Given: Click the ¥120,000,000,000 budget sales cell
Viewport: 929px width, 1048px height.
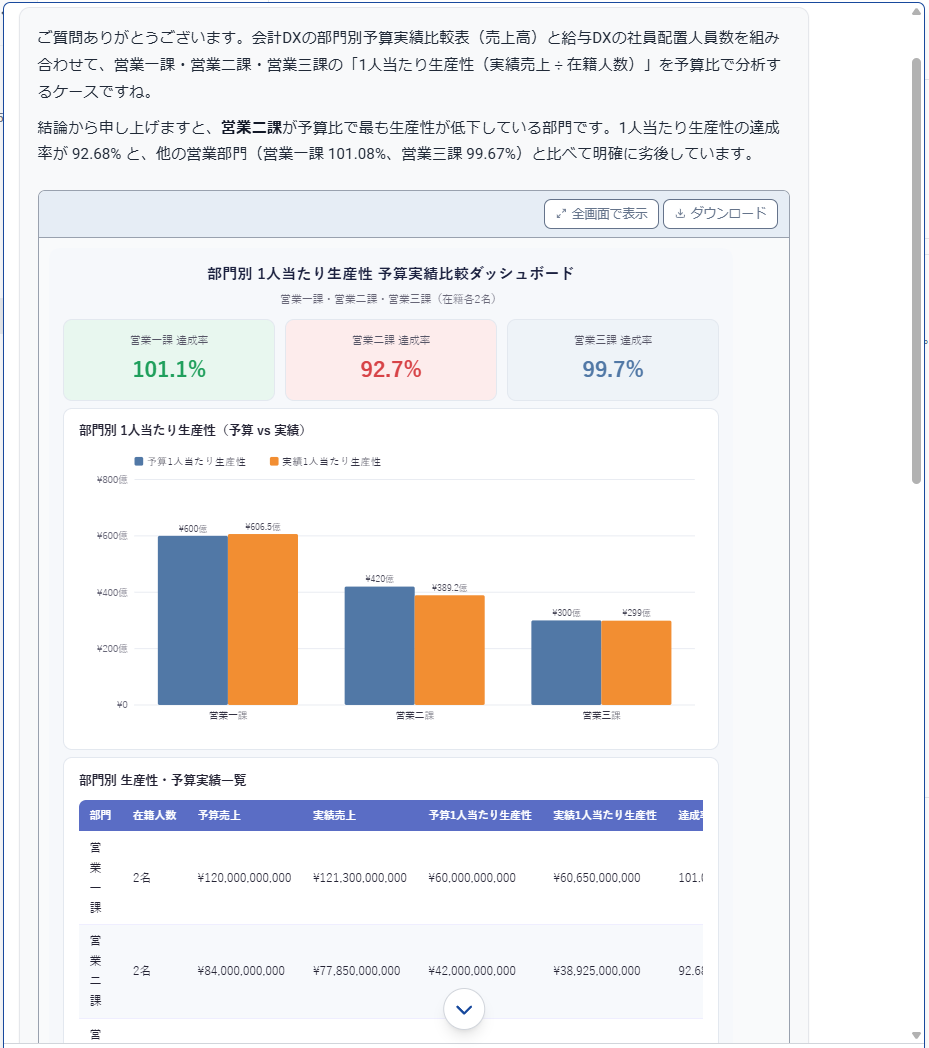Looking at the screenshot, I should [245, 878].
